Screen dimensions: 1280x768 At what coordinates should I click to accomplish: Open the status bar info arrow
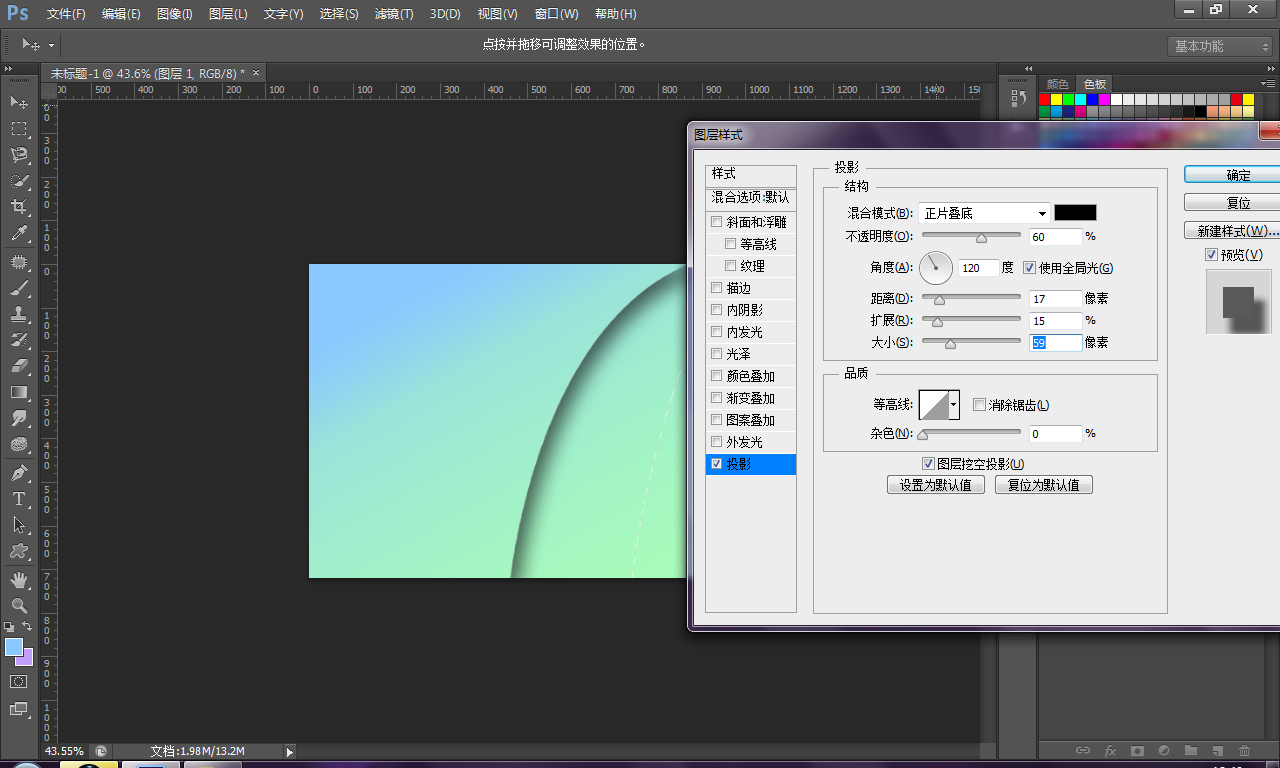coord(290,752)
